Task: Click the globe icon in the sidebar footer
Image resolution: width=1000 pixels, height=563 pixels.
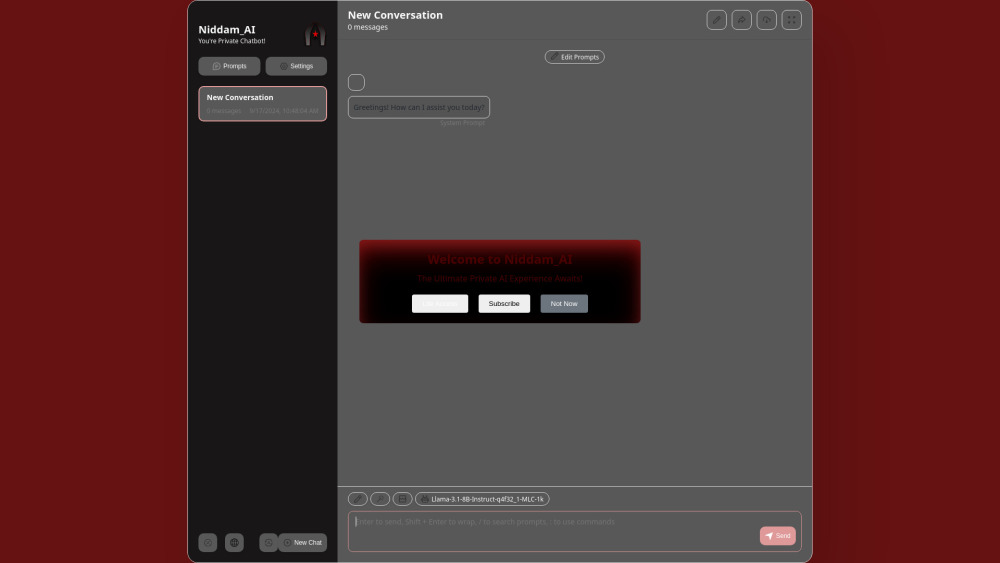Action: pyautogui.click(x=234, y=542)
